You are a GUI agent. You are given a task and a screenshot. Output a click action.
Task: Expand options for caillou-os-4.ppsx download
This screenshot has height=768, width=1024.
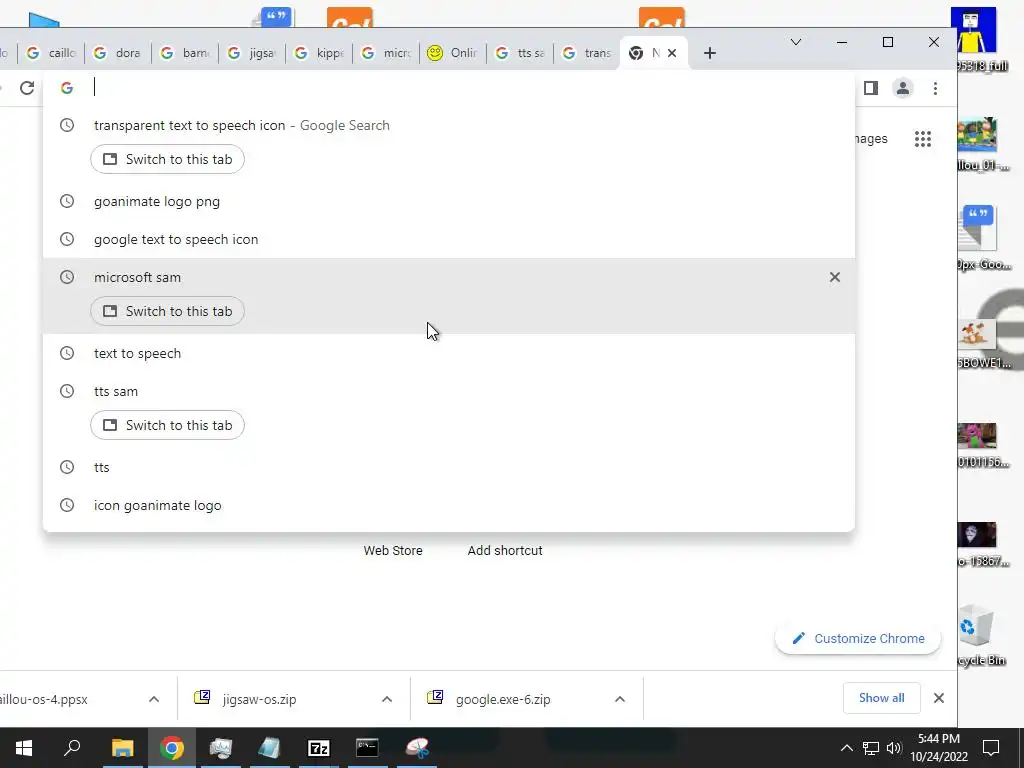tap(153, 699)
